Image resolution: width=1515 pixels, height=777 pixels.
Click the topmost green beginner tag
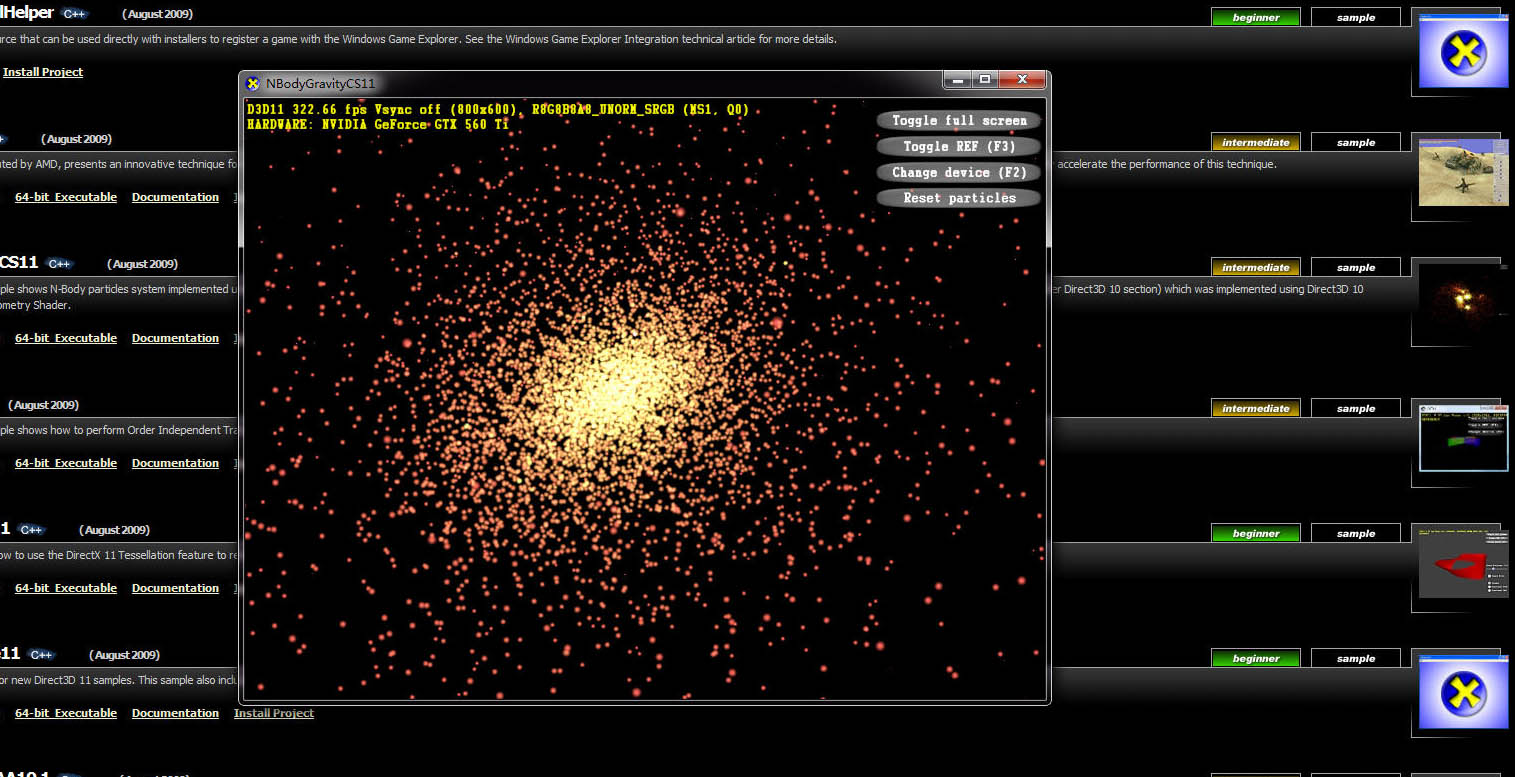(1255, 17)
